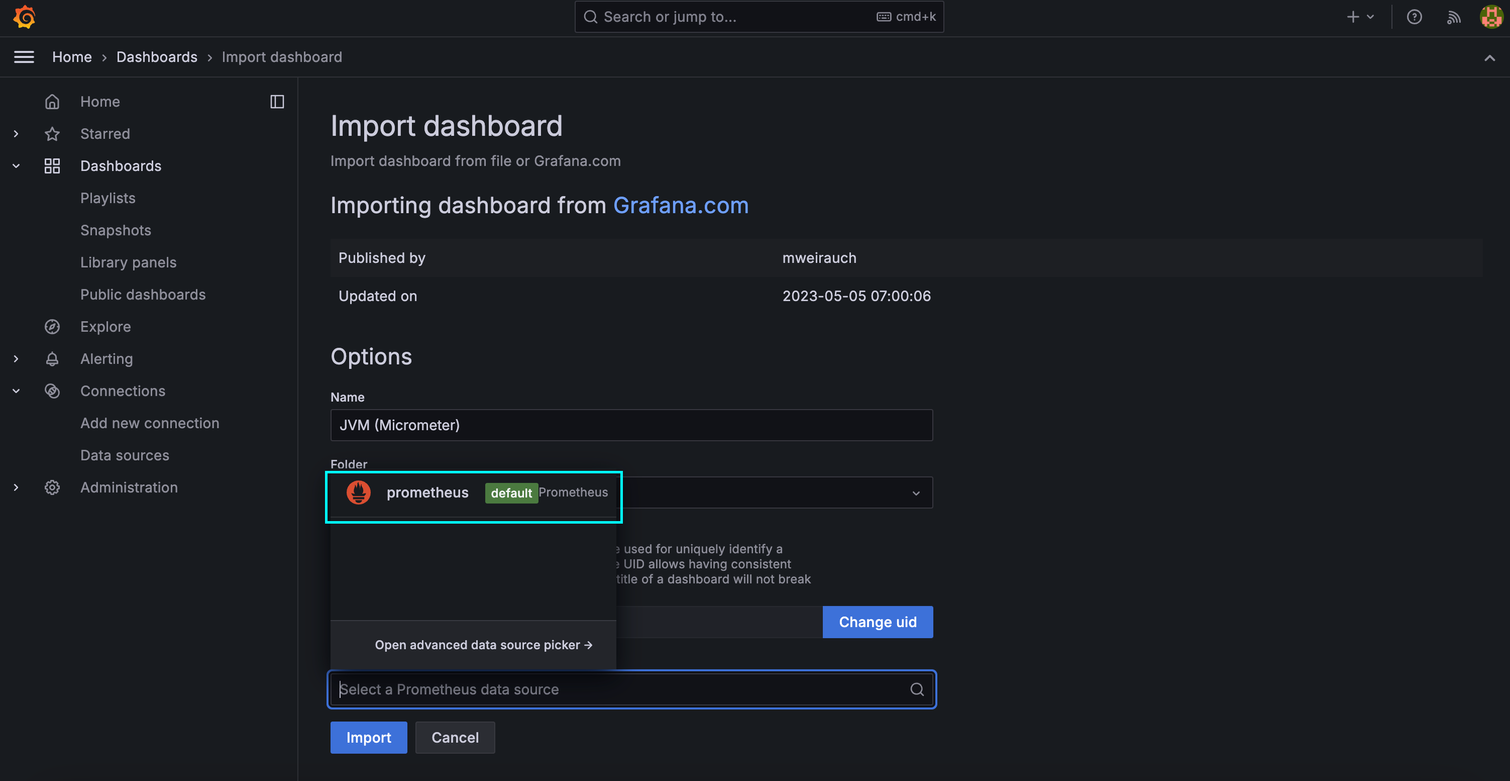Image resolution: width=1510 pixels, height=781 pixels.
Task: Select the prometheus default data source
Action: 474,493
